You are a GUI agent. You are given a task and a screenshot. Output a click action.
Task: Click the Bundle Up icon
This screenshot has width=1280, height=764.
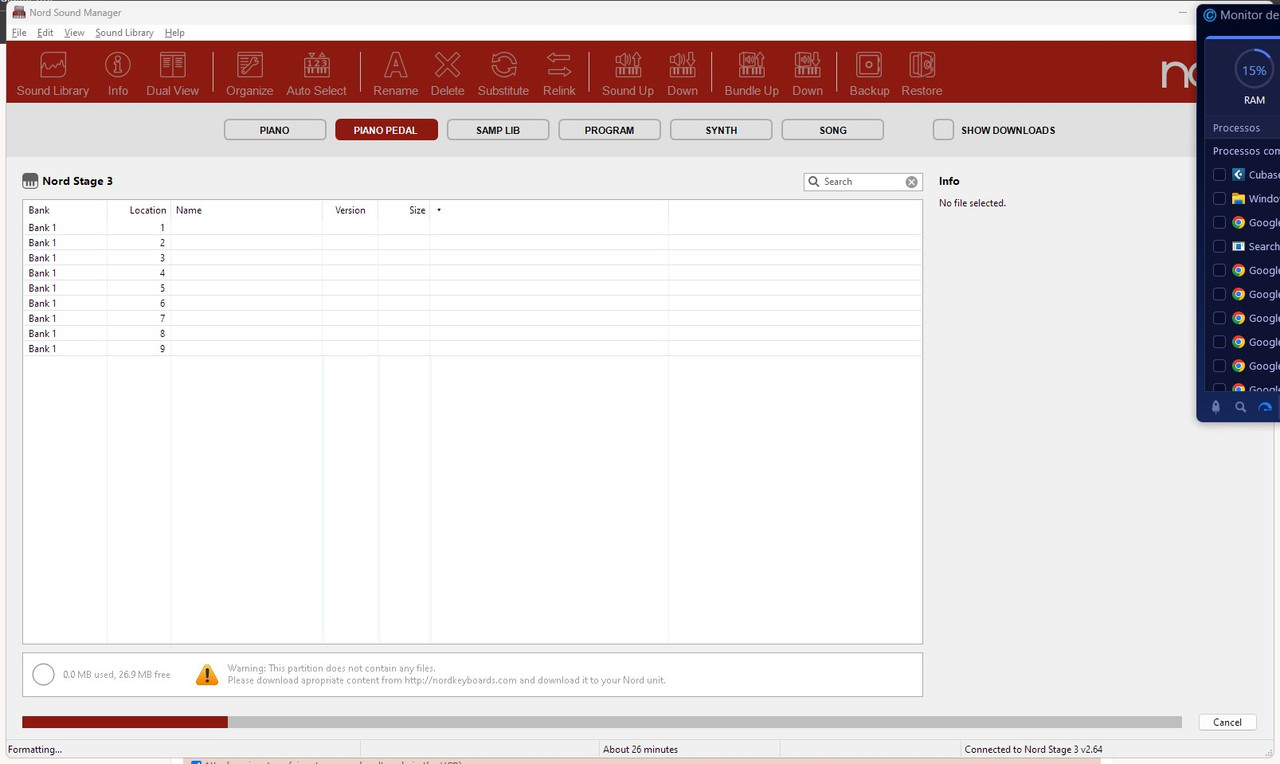pyautogui.click(x=752, y=74)
